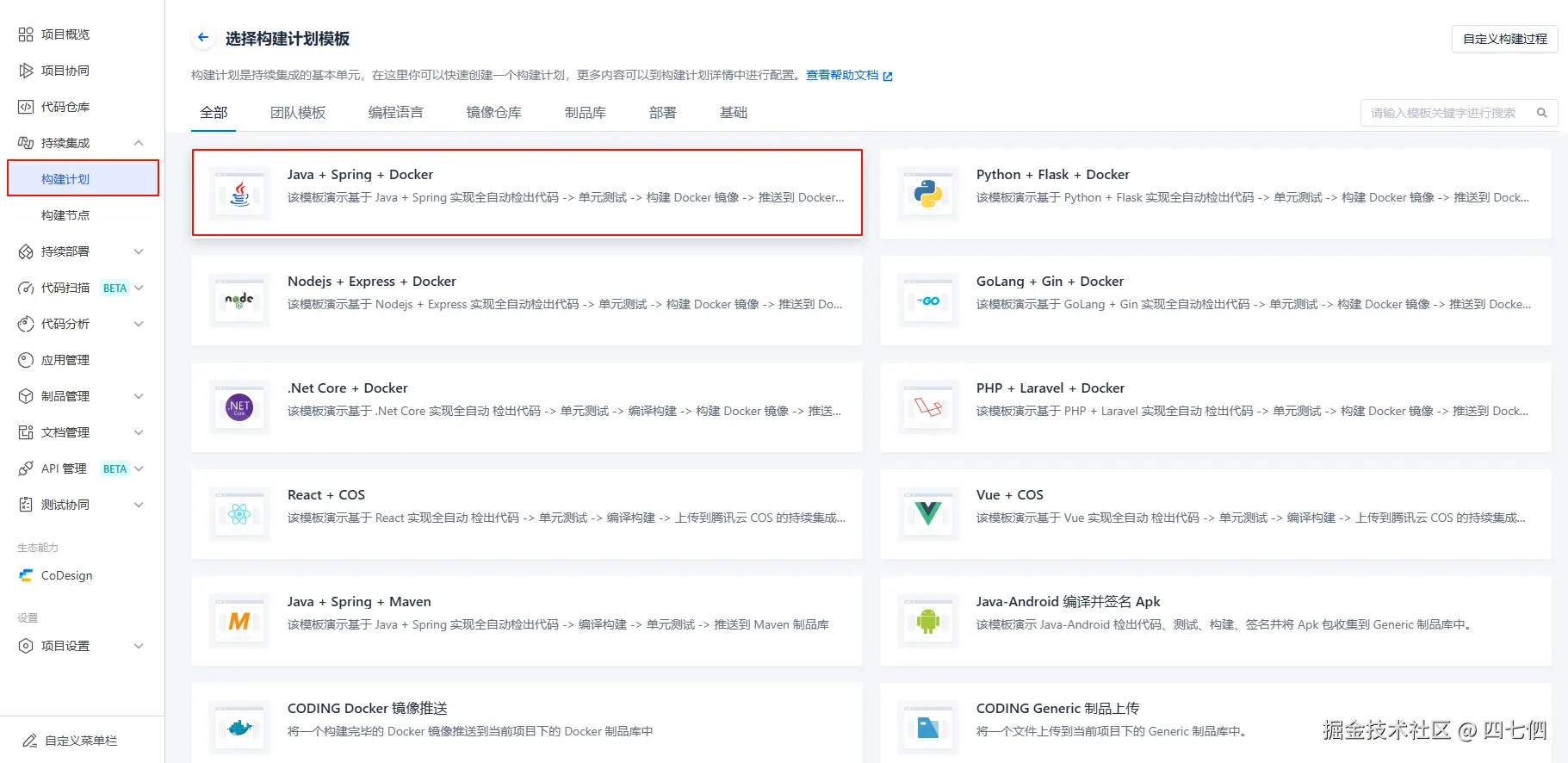Click the CoDesign logo icon
Screen dimensions: 1568x763
26,575
